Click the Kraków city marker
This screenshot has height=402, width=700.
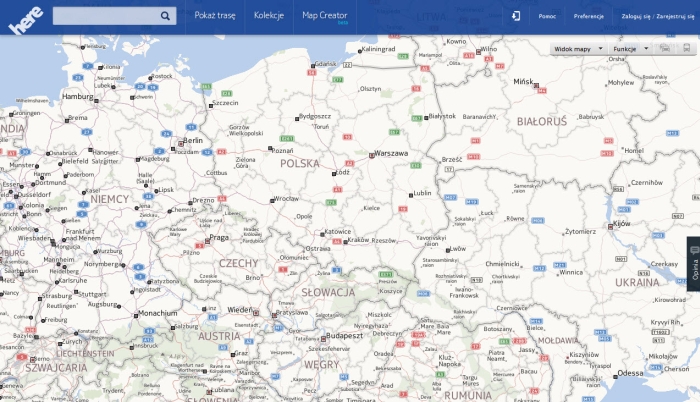click(345, 242)
